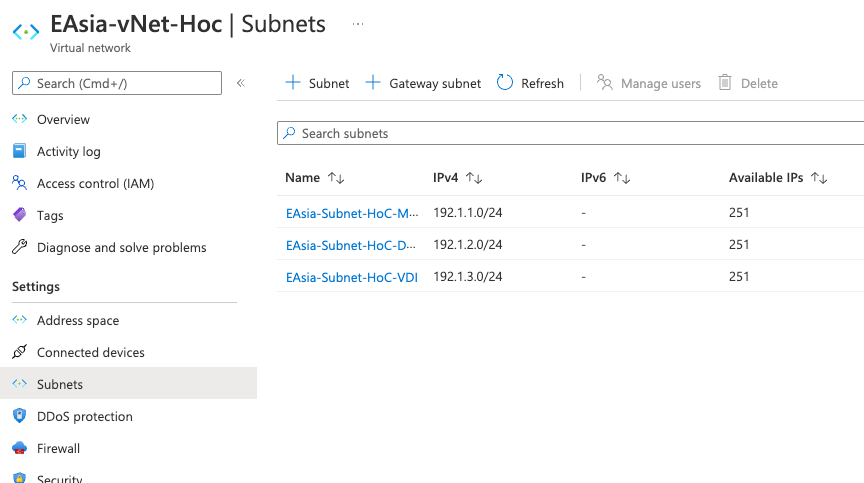Image resolution: width=864 pixels, height=483 pixels.
Task: Click the Security shield icon
Action: pos(19,478)
